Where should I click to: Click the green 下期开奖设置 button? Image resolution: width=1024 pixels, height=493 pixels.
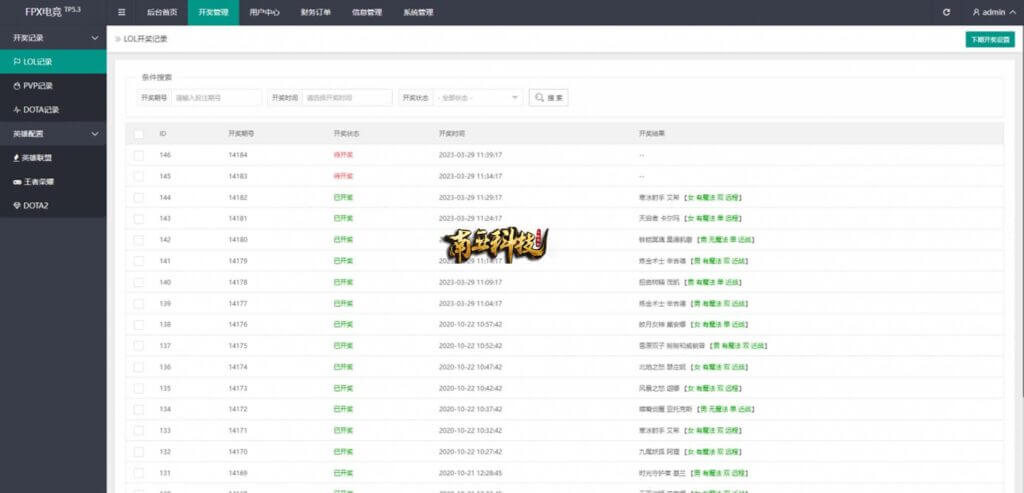(x=990, y=39)
